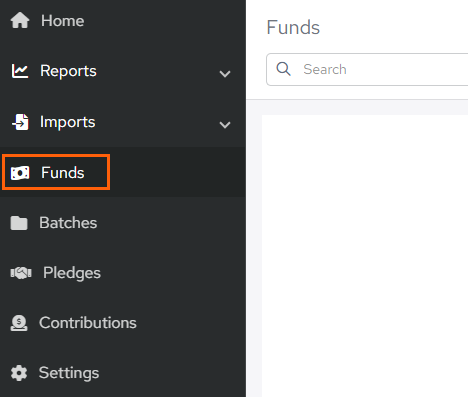The width and height of the screenshot is (468, 397).
Task: Click the Pledges handshake icon
Action: (21, 273)
